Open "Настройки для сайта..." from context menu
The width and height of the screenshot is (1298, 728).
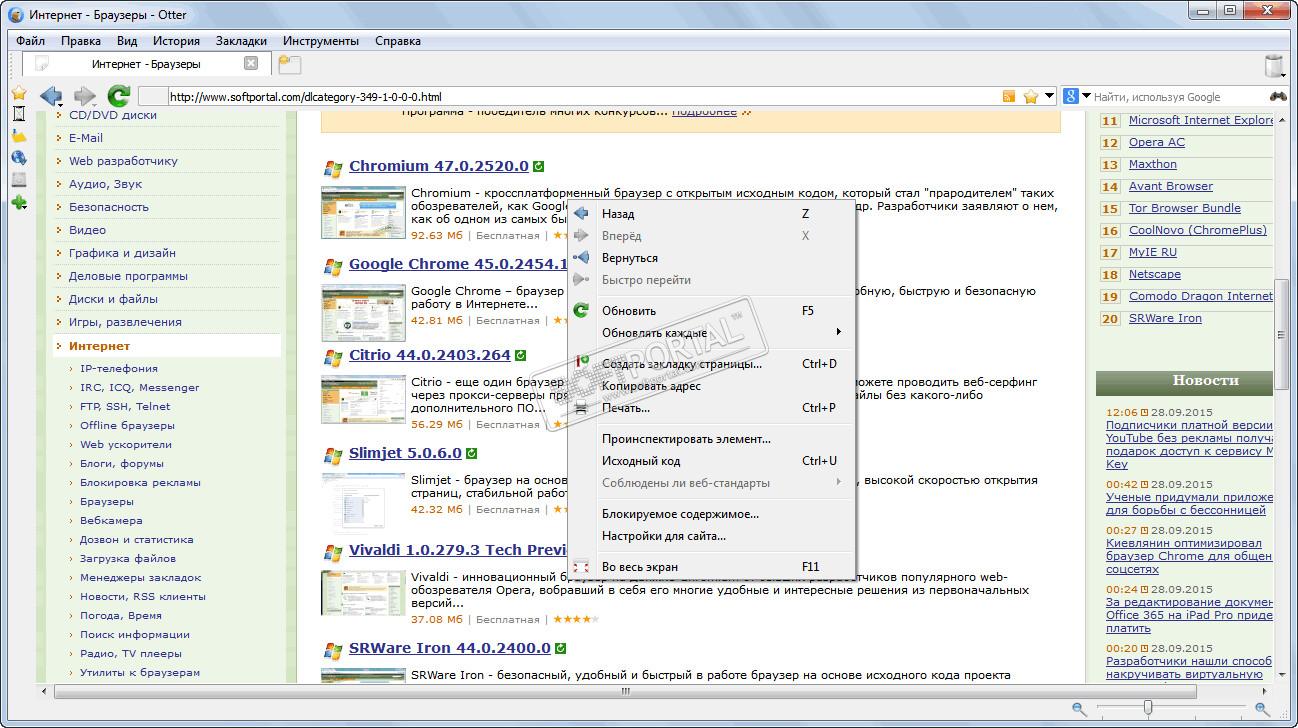(x=711, y=536)
